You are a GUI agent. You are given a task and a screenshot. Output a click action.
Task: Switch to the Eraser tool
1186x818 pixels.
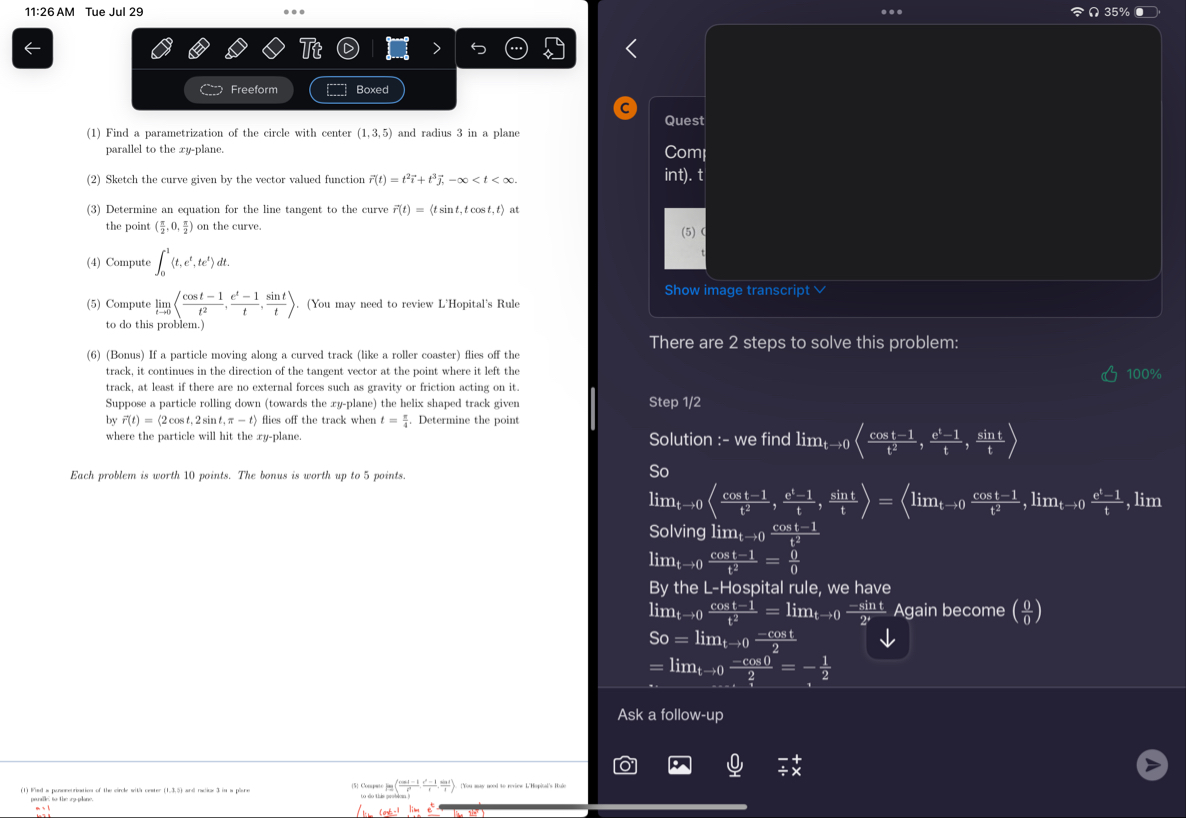273,48
